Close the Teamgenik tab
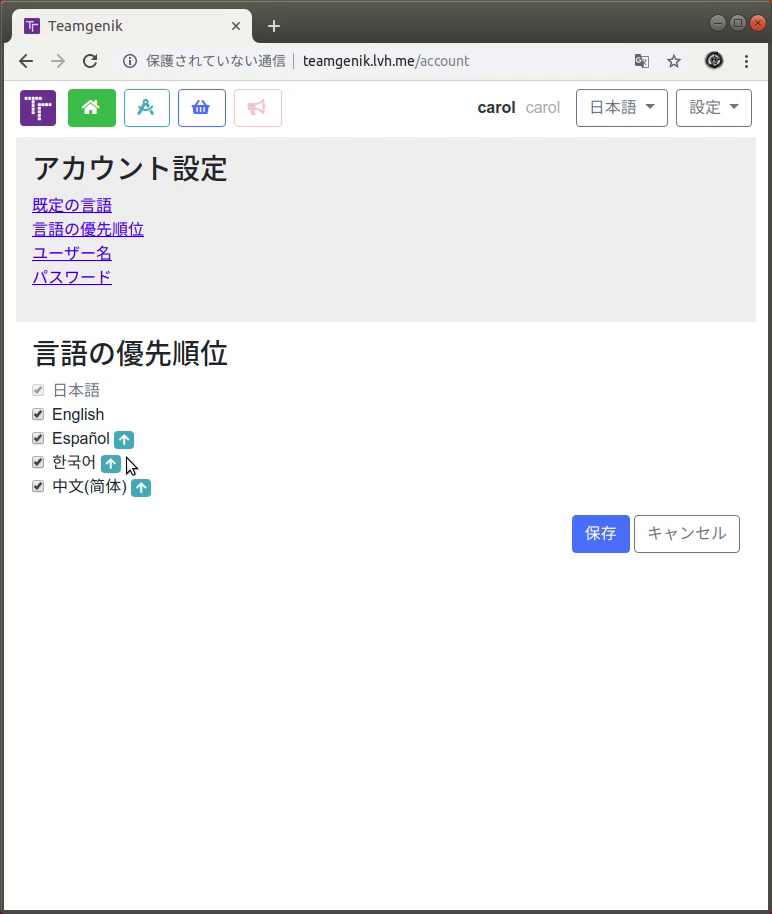 [236, 26]
